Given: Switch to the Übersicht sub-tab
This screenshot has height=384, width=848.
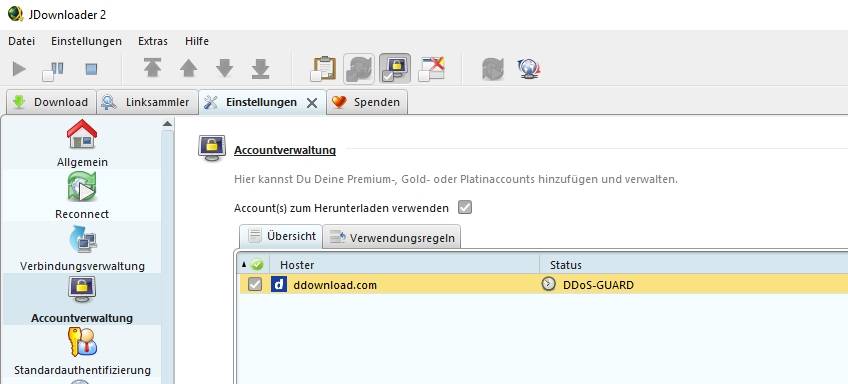Looking at the screenshot, I should (x=281, y=236).
